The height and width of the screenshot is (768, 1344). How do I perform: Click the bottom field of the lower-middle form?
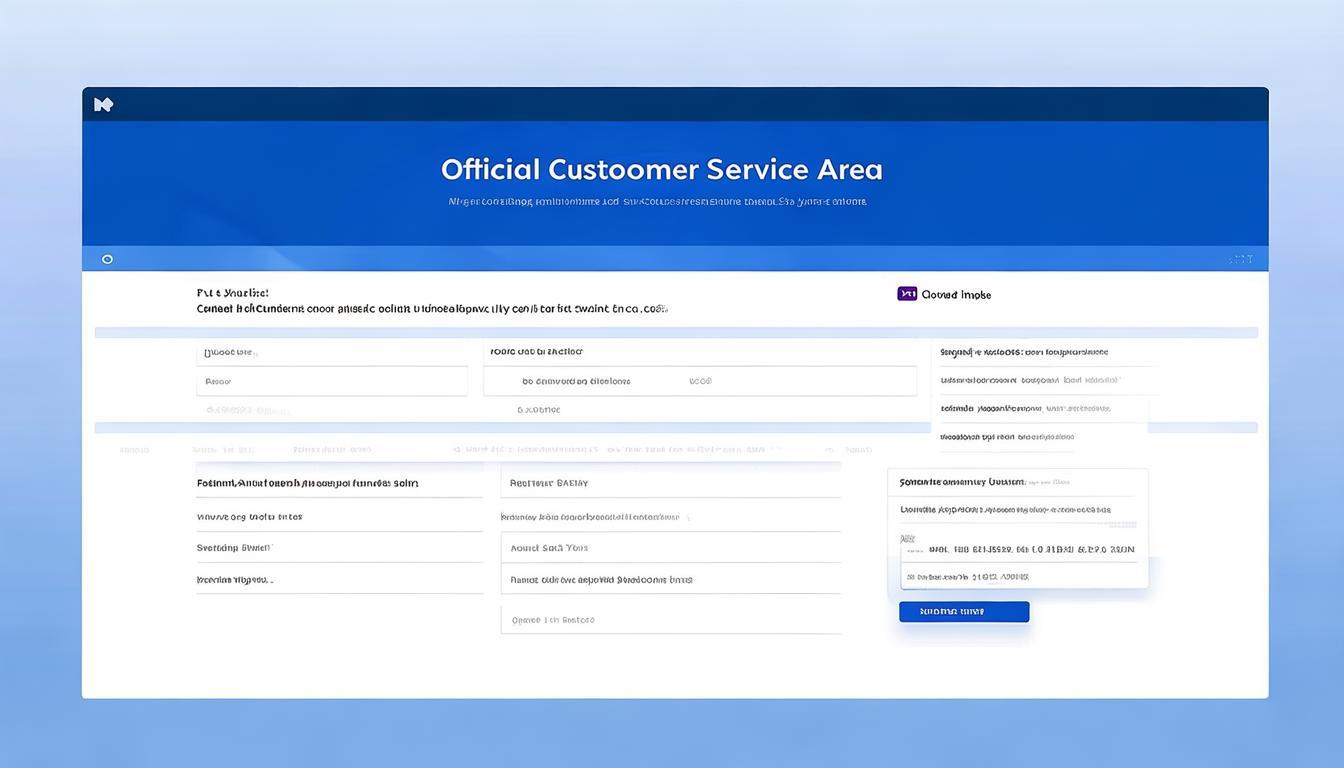click(x=670, y=620)
